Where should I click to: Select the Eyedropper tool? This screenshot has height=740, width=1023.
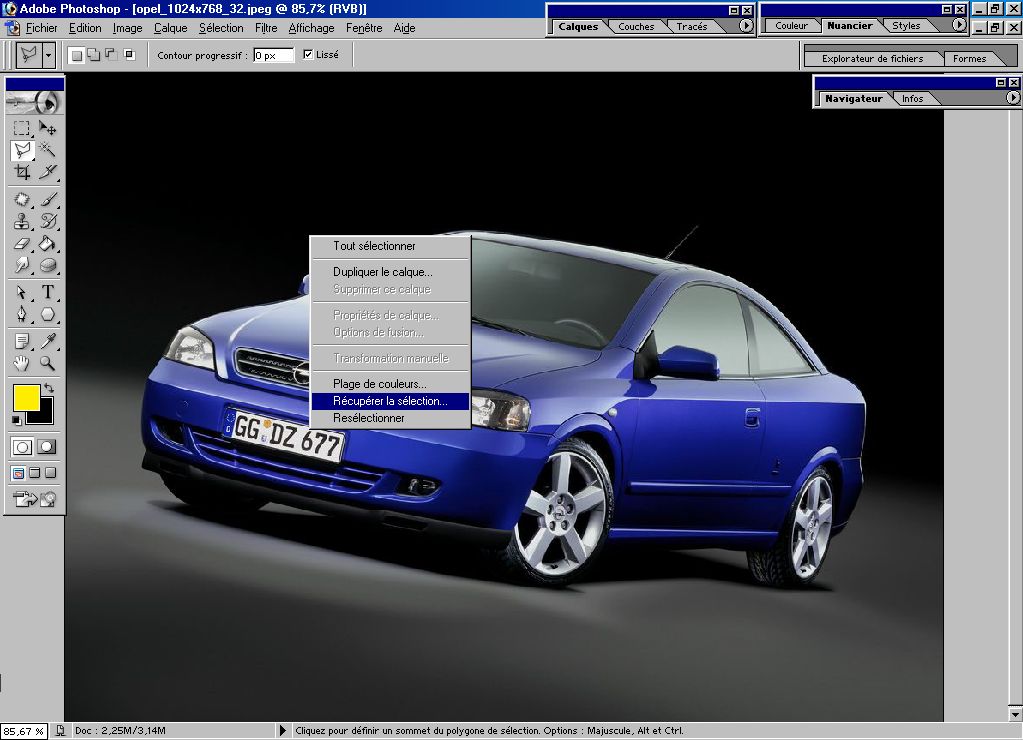point(47,341)
